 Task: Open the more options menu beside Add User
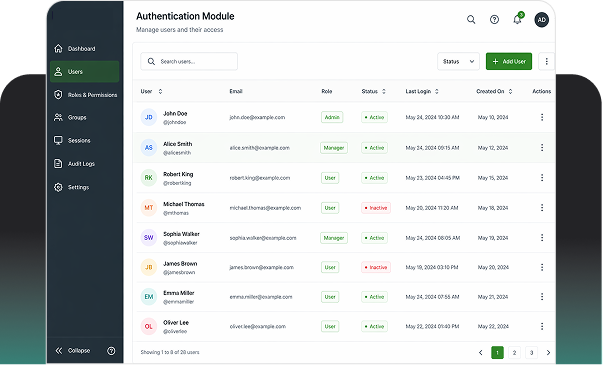pyautogui.click(x=546, y=61)
